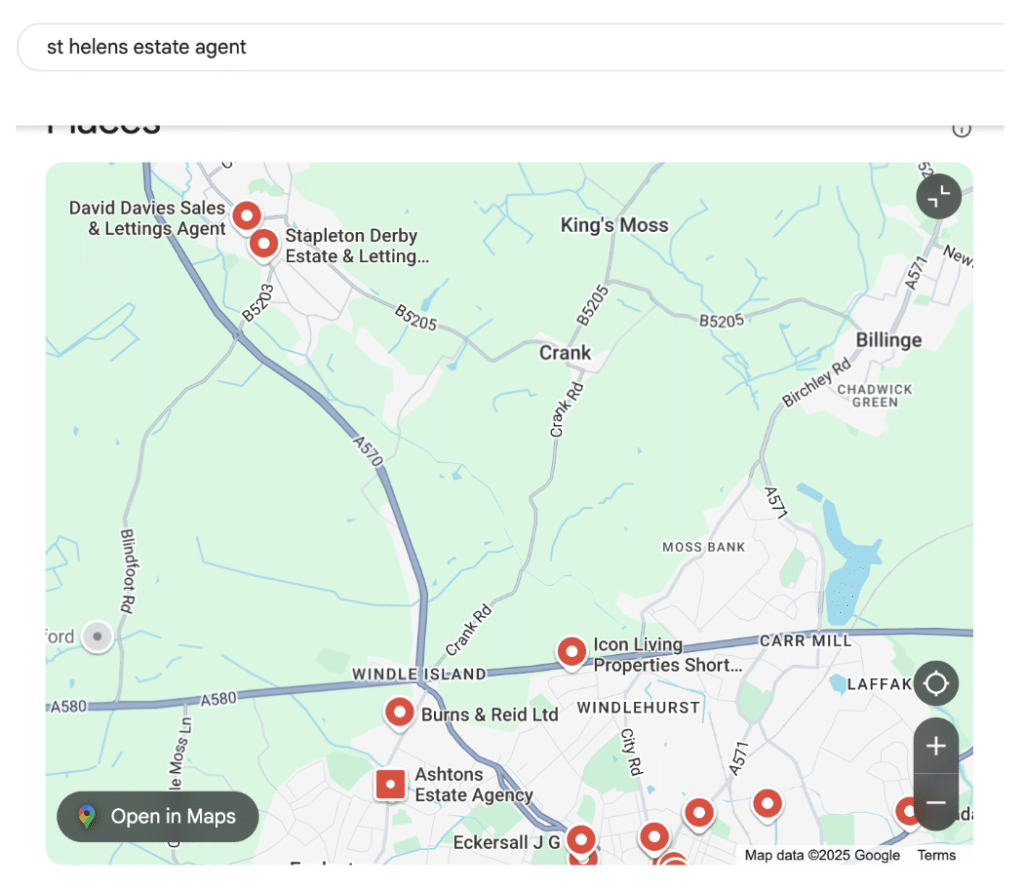Click the MOSS BANK label
The height and width of the screenshot is (889, 1024).
(x=703, y=547)
